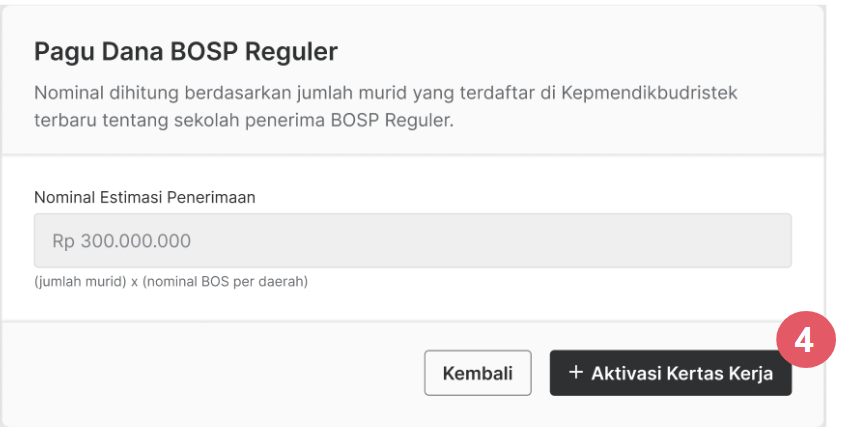Click the description paragraph about BOSP Reguler

(x=385, y=106)
